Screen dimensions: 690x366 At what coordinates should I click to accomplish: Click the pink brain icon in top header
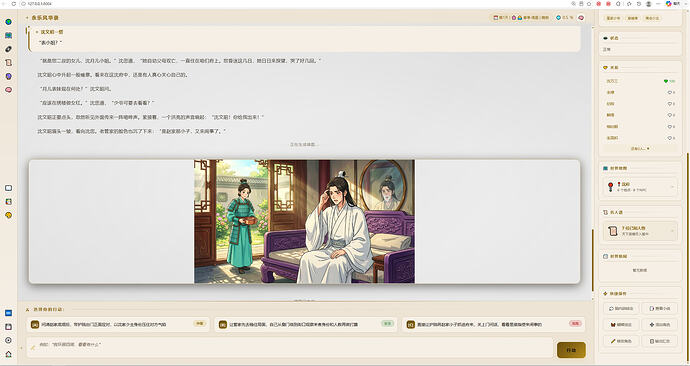(x=581, y=18)
